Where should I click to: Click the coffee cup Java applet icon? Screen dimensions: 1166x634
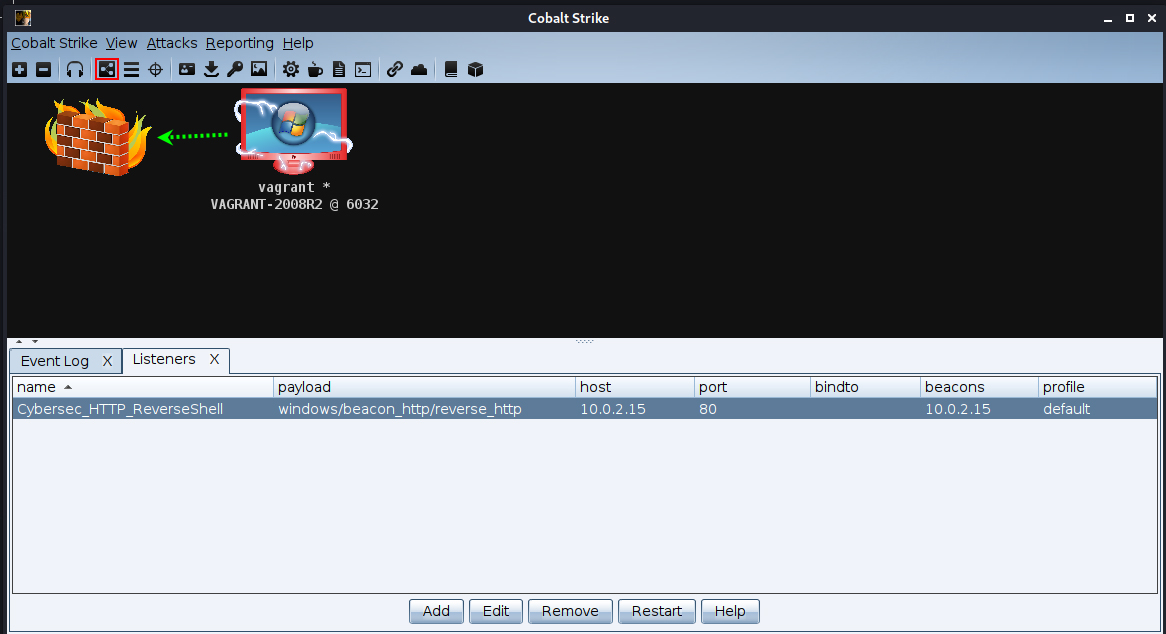(x=315, y=69)
